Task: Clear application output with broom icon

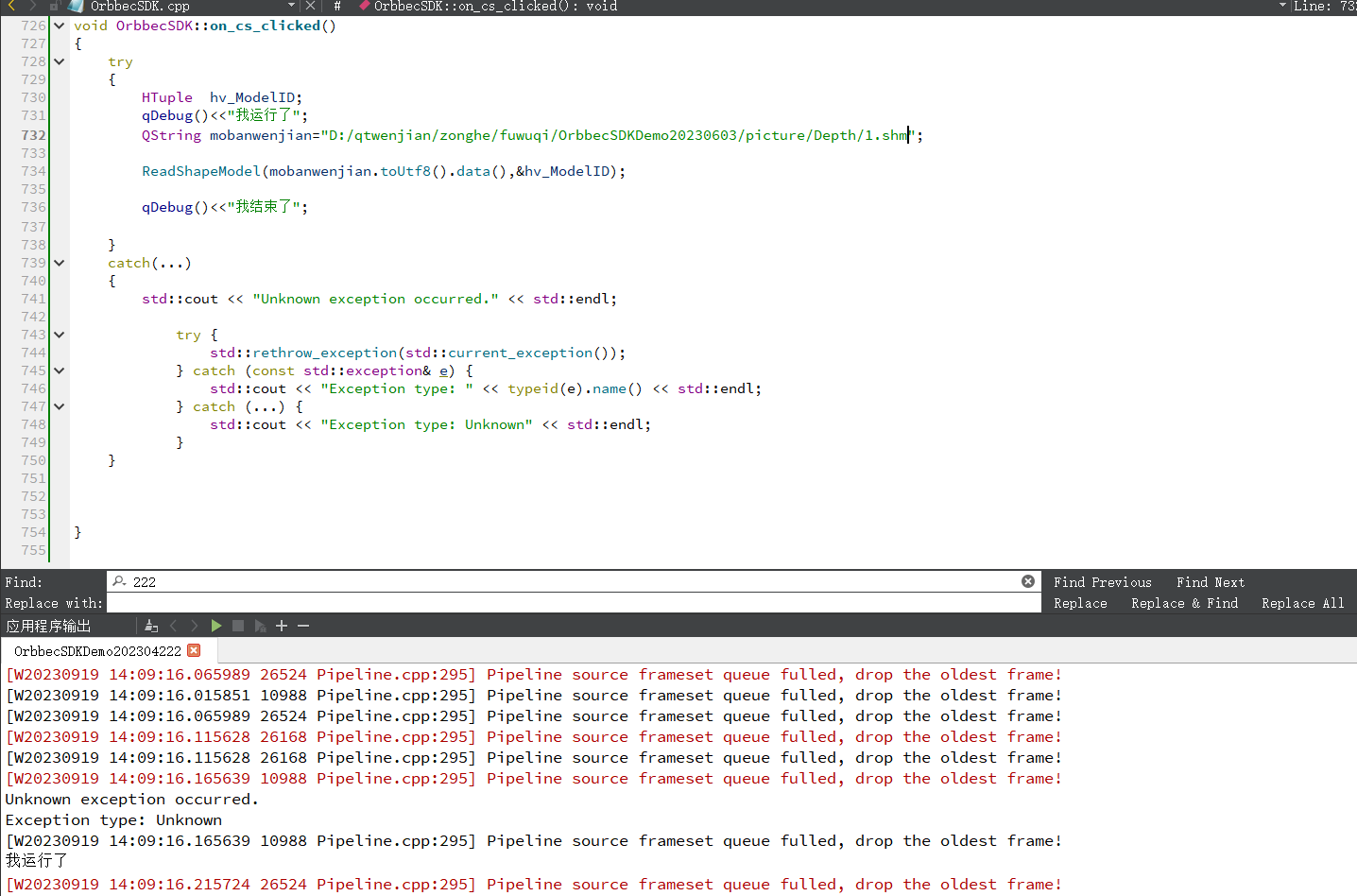Action: click(151, 626)
